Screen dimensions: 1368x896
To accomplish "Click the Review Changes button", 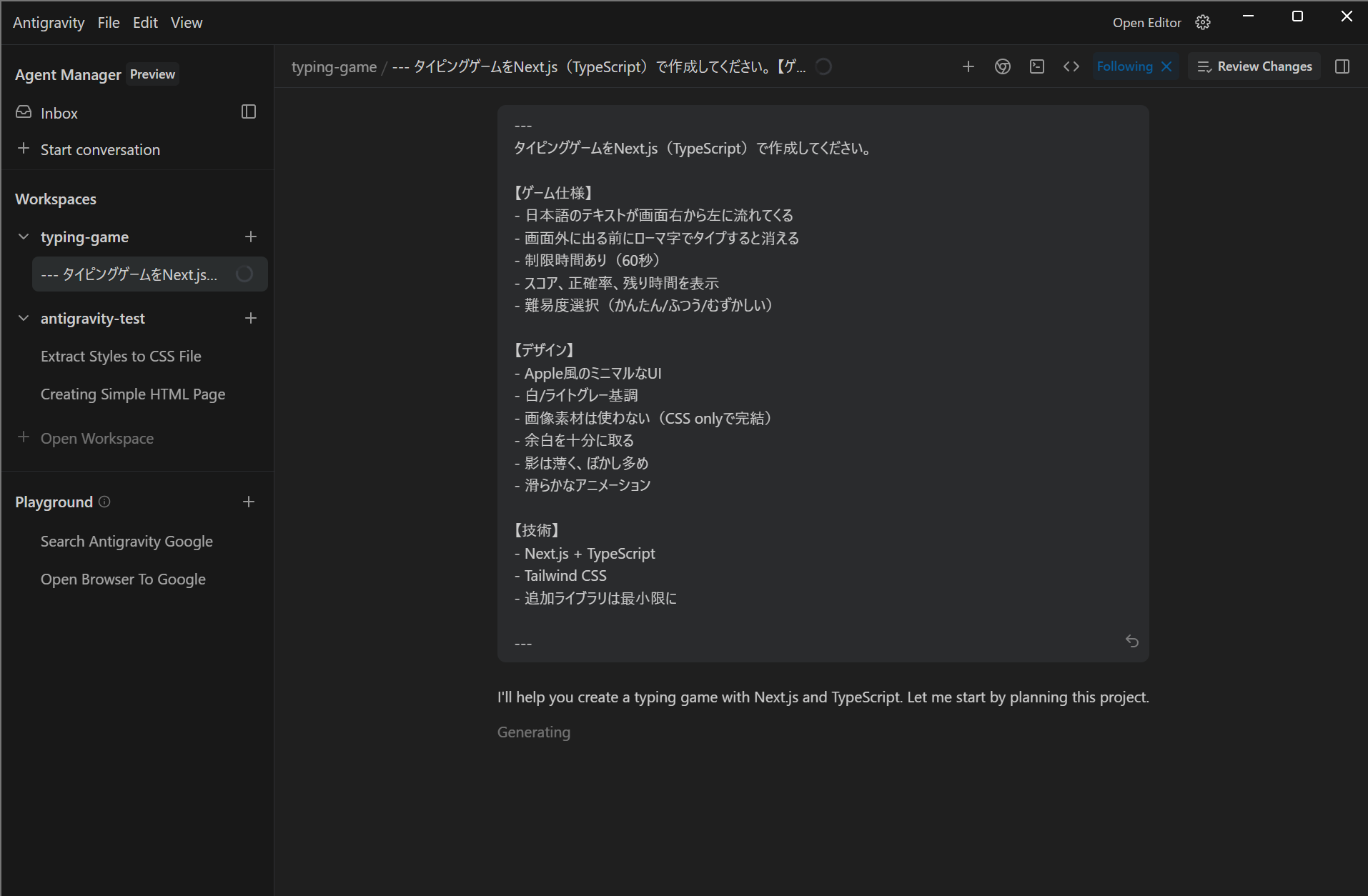I will coord(1254,66).
